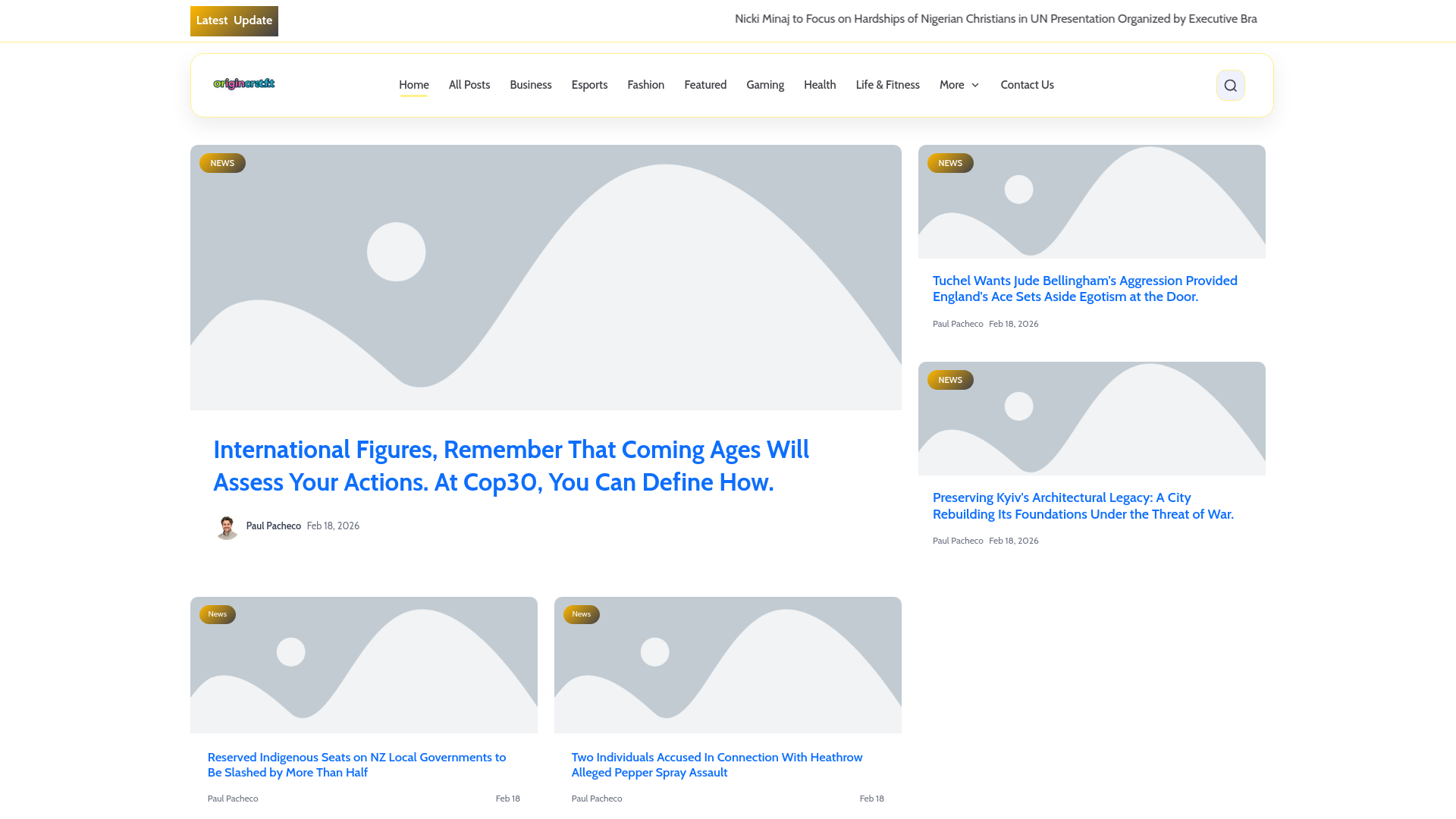1456x819 pixels.
Task: Click the originerst.it site logo
Action: click(x=244, y=83)
